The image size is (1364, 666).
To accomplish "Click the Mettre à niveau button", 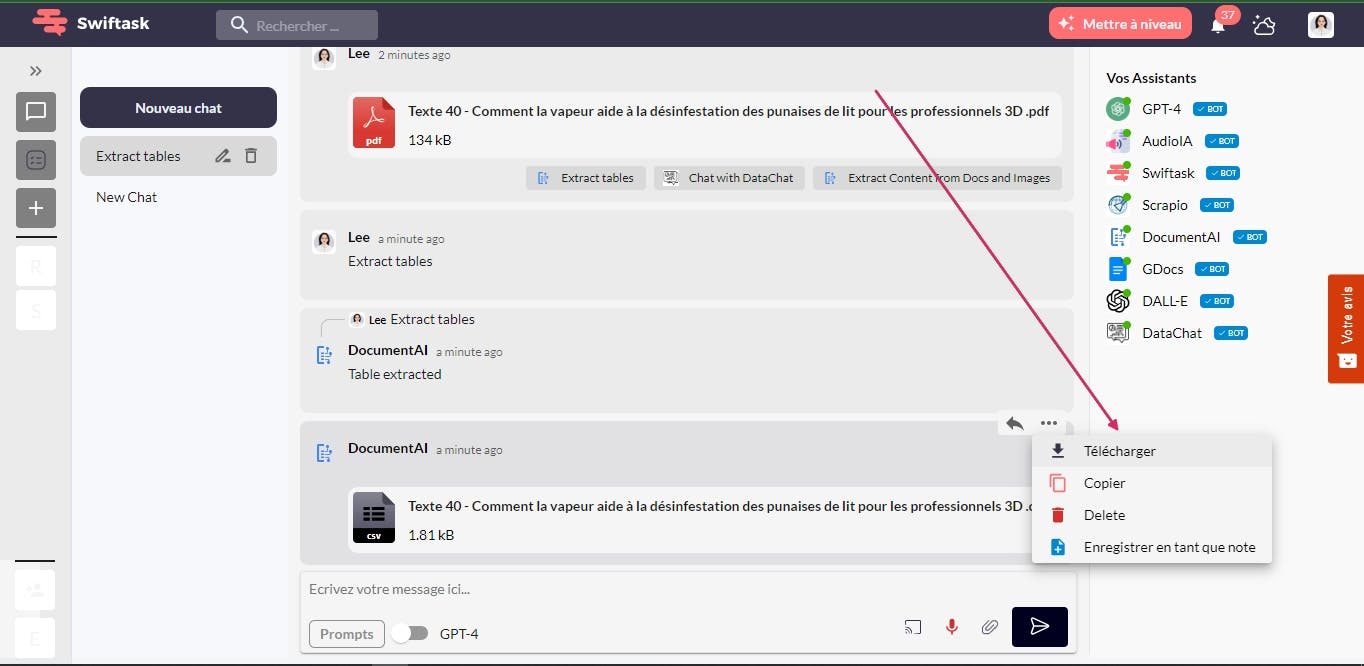I will (x=1120, y=23).
